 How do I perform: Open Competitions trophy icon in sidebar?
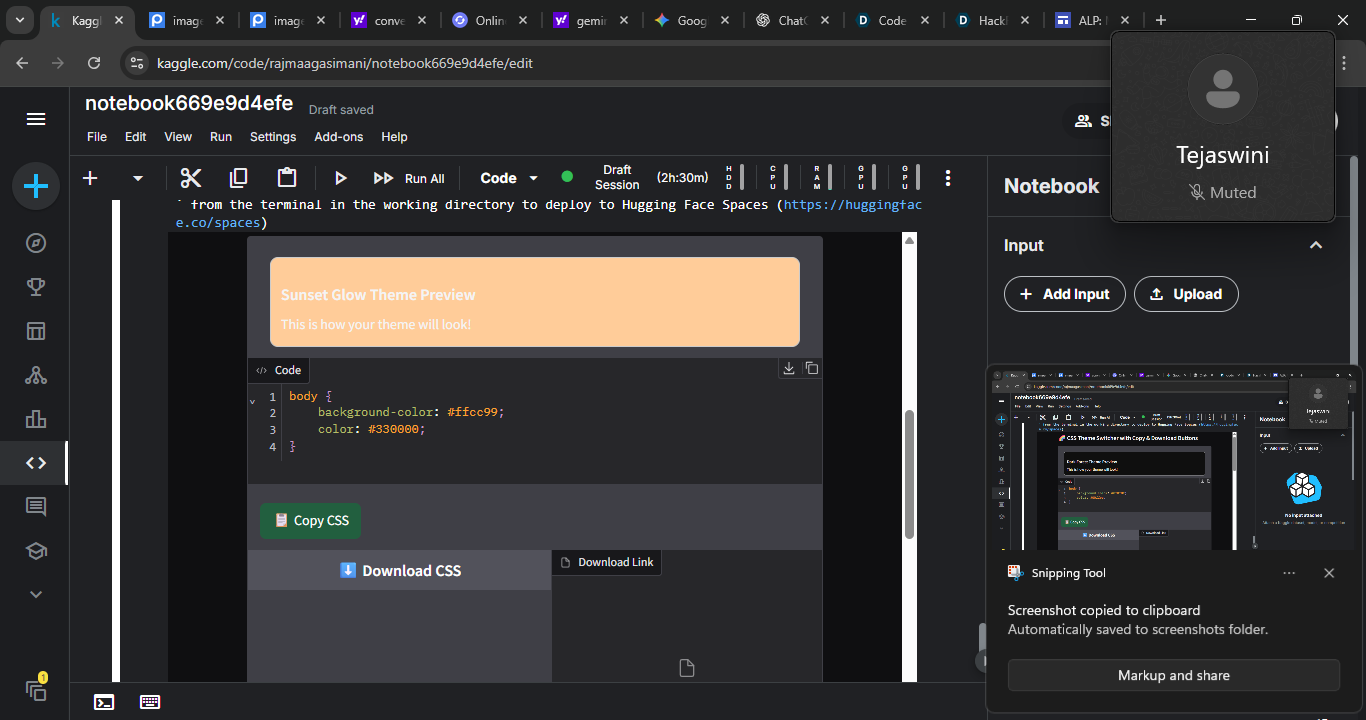pyautogui.click(x=36, y=287)
